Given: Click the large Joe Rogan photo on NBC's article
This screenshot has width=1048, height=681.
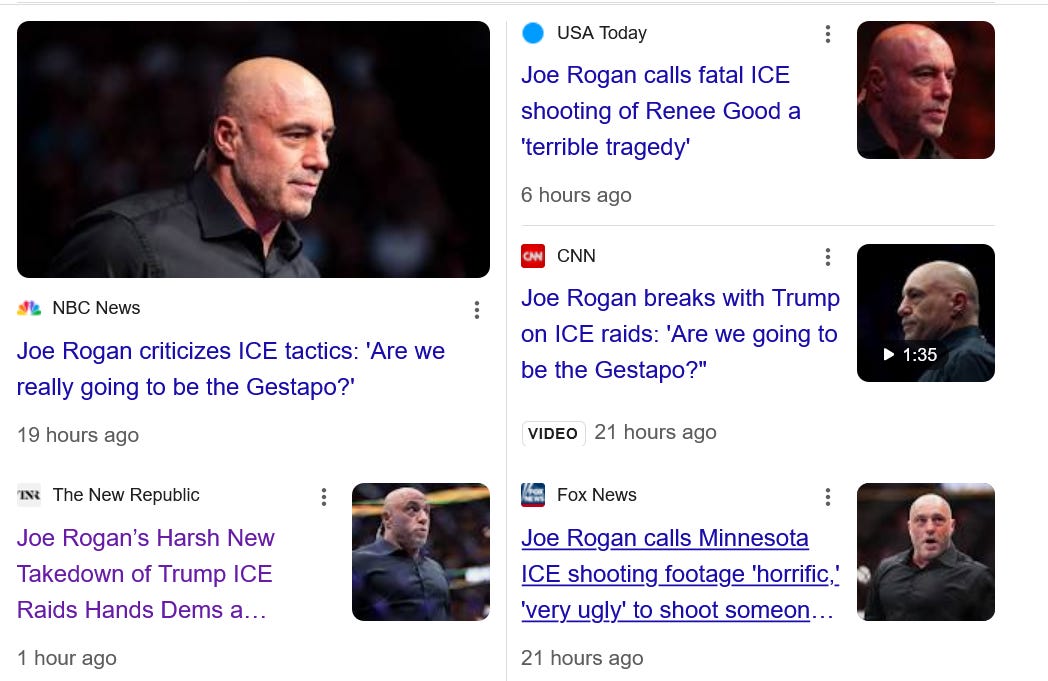Looking at the screenshot, I should pyautogui.click(x=253, y=149).
